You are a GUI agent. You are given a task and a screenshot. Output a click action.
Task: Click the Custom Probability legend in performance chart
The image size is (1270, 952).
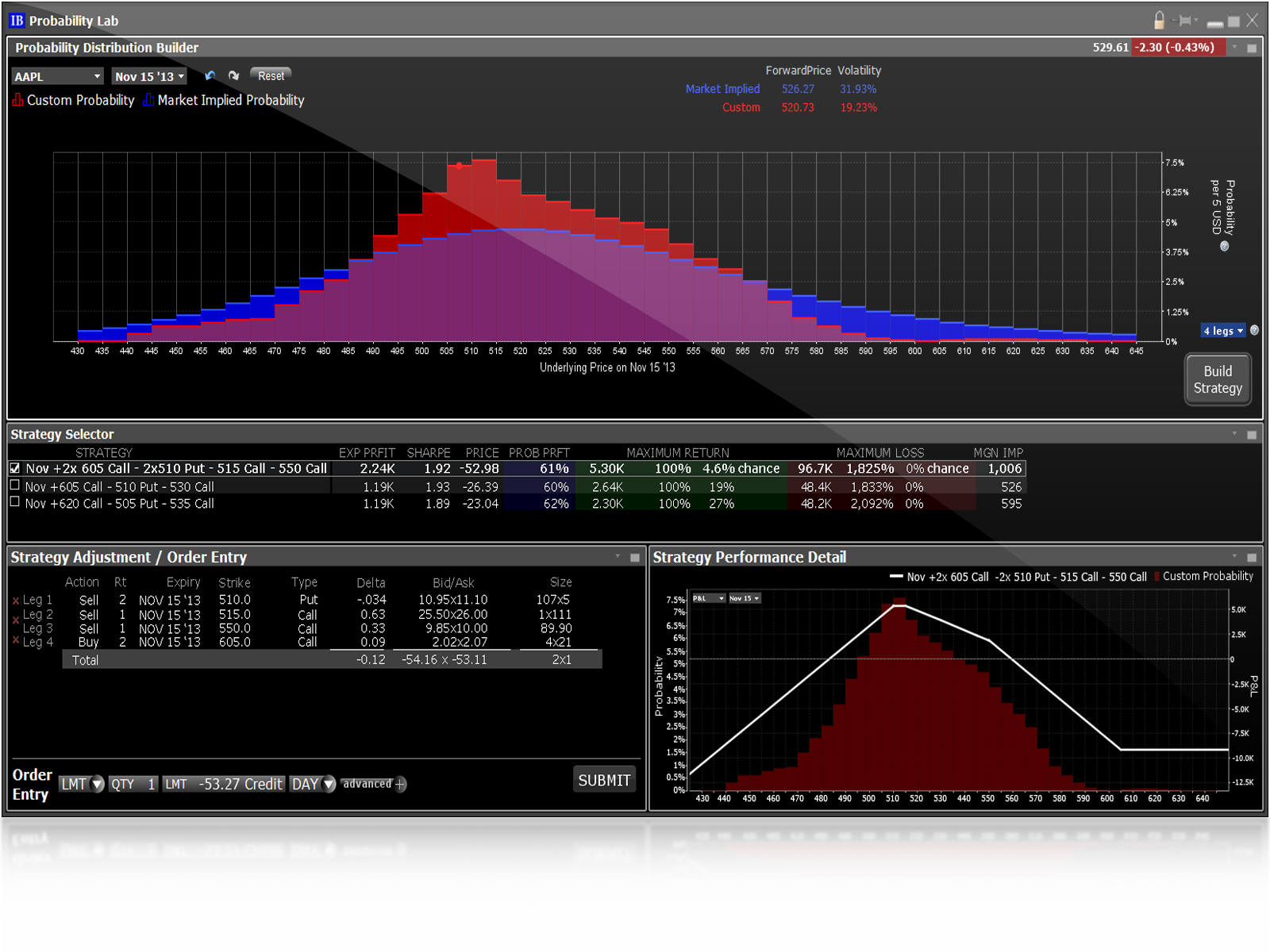tap(1203, 577)
